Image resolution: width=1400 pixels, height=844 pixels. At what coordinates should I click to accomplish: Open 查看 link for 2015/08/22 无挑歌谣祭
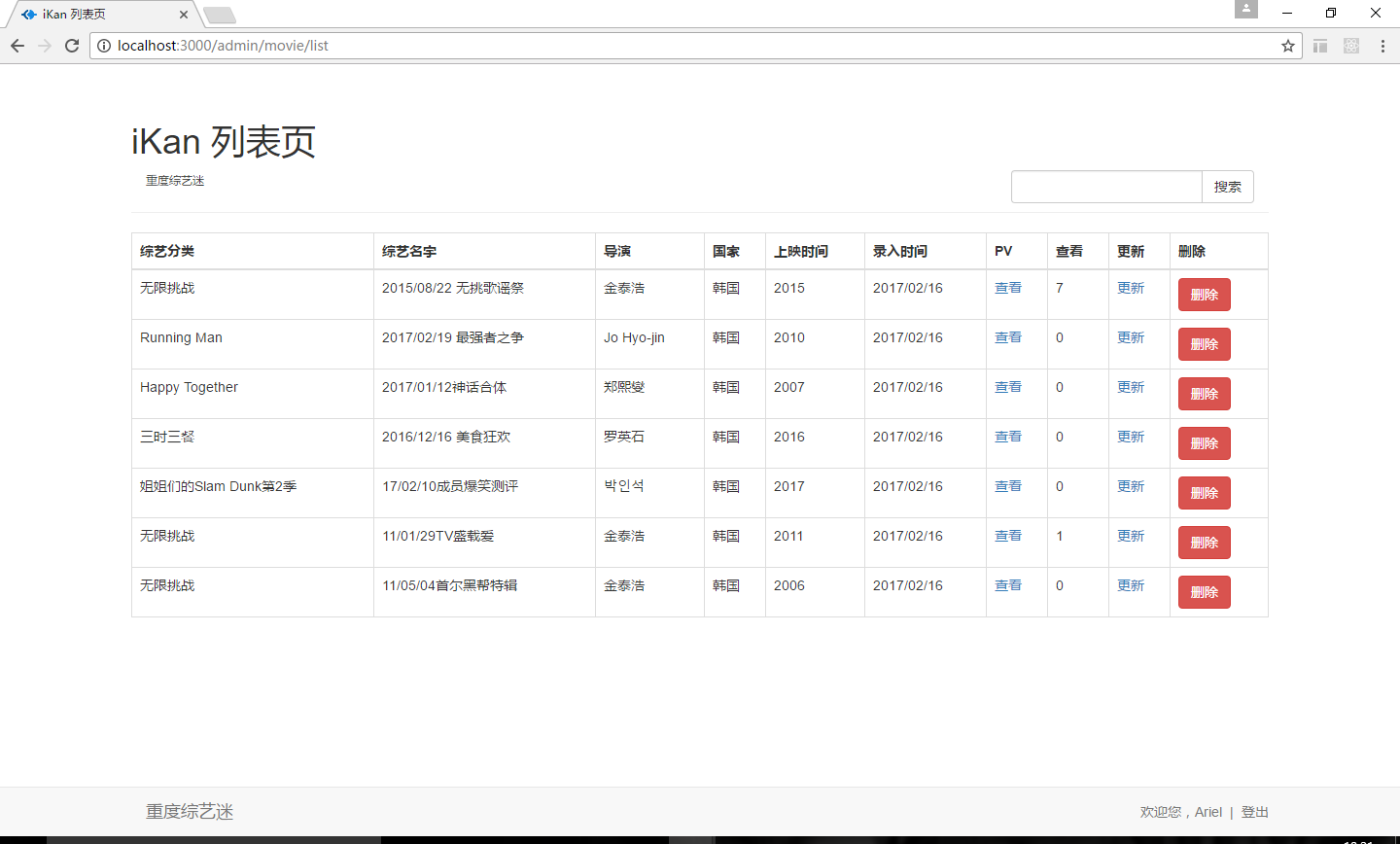[x=1008, y=288]
